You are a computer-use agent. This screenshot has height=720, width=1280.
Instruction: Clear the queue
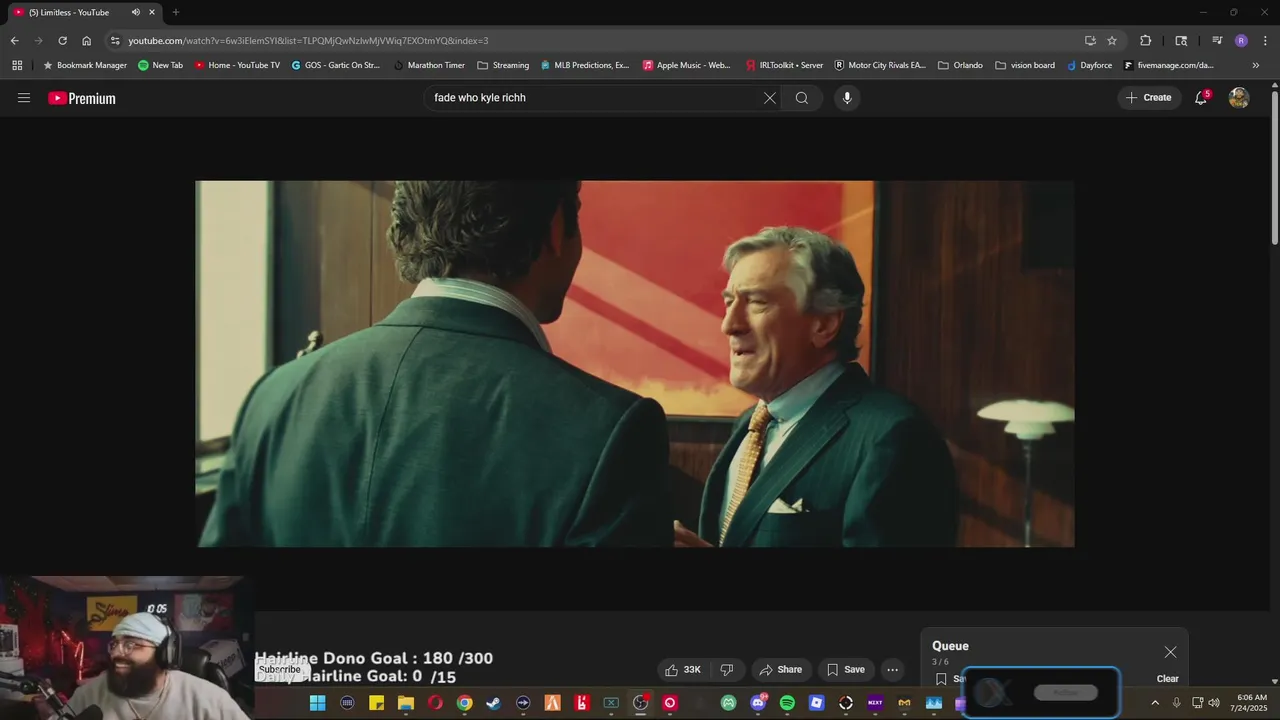coord(1167,679)
